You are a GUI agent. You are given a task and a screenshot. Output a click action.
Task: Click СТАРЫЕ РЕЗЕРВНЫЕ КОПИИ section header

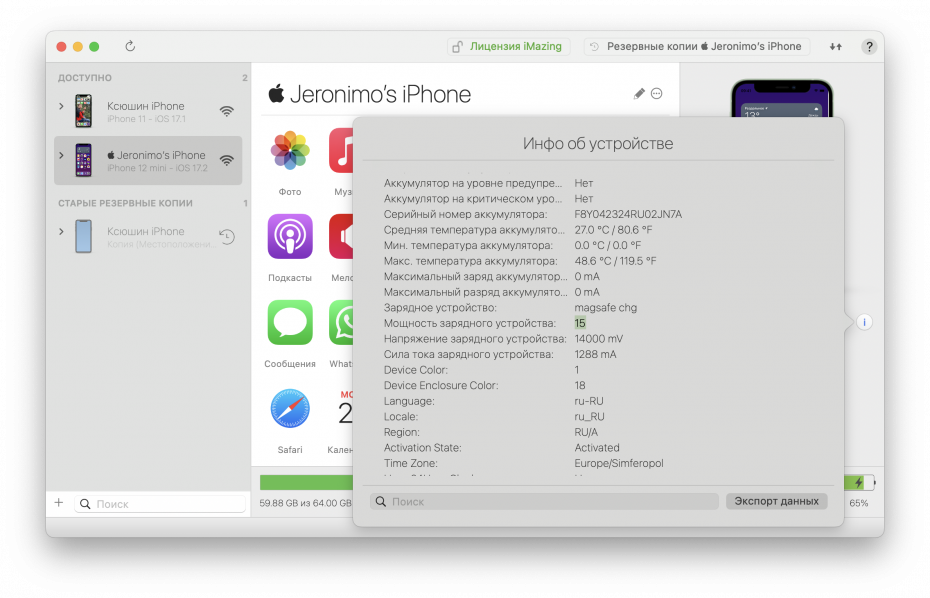(125, 203)
